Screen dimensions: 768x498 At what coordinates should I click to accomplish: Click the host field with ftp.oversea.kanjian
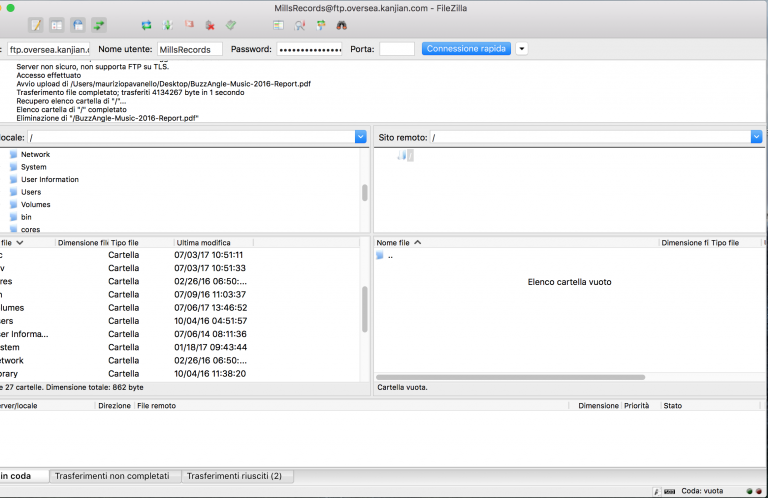click(x=48, y=49)
